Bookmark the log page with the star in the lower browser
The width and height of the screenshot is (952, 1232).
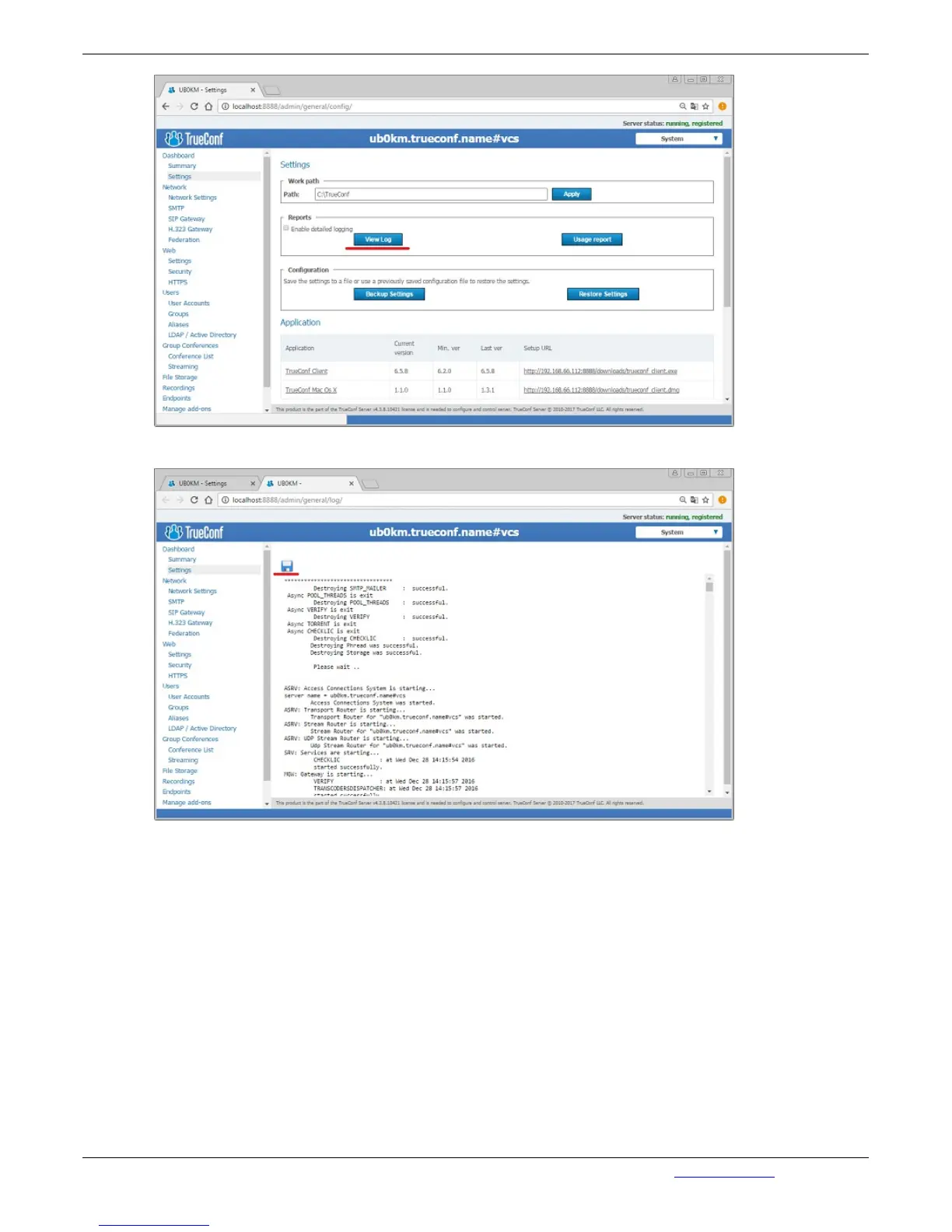tap(705, 500)
